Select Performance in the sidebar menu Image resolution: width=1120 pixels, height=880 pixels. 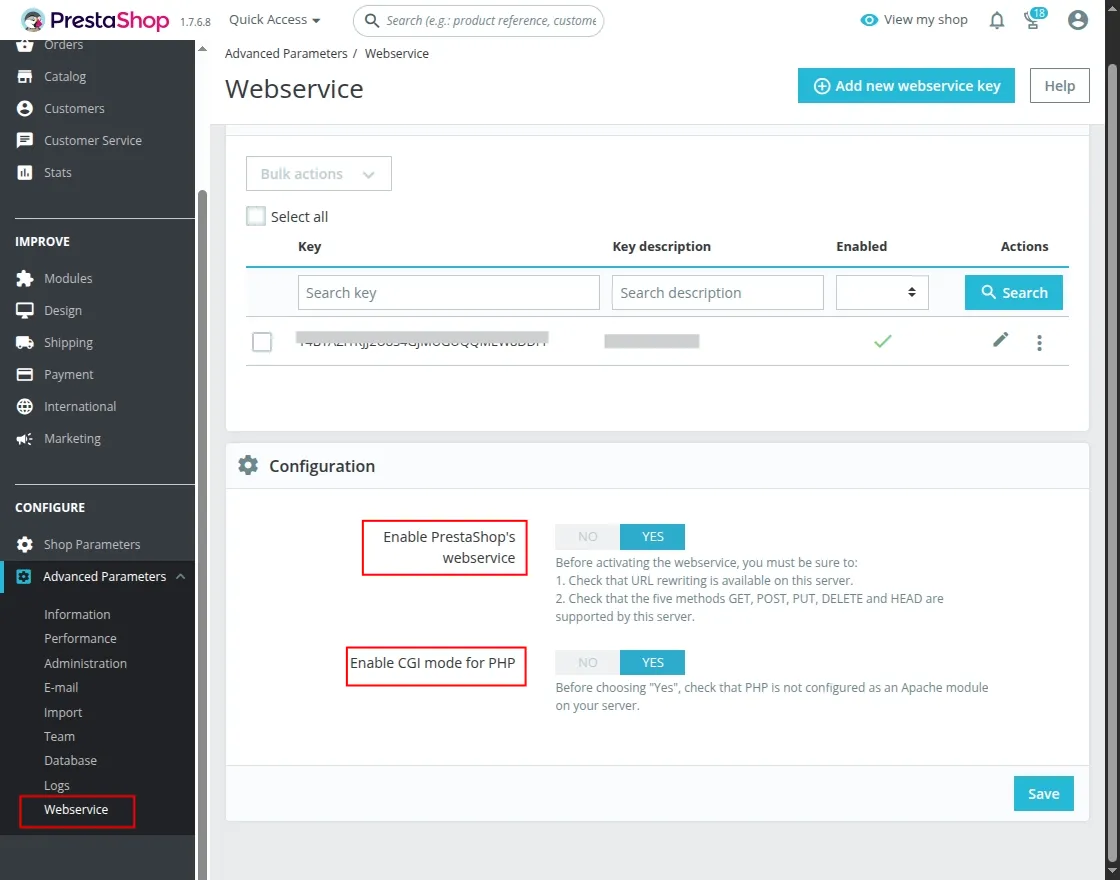(80, 638)
